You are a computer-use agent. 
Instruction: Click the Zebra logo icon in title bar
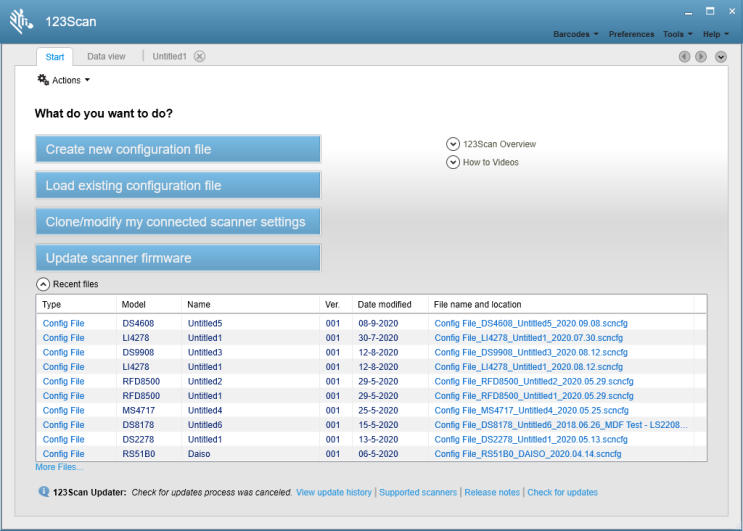21,20
